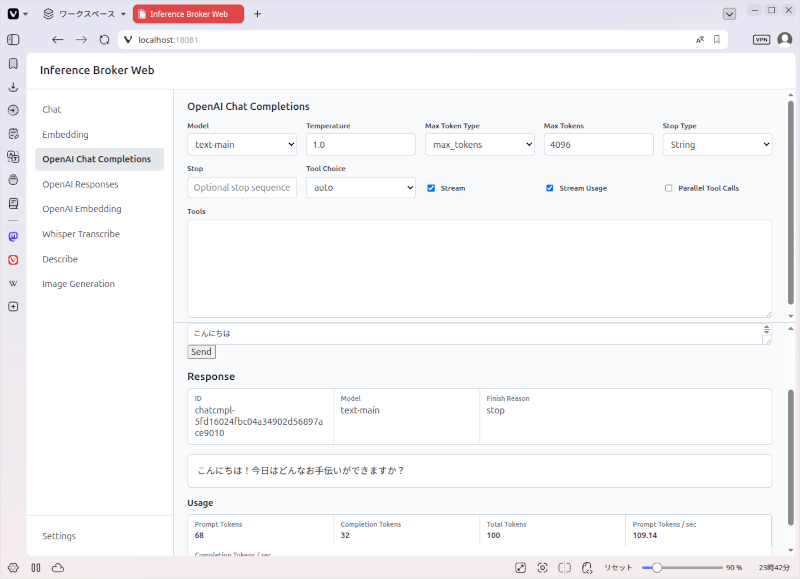The height and width of the screenshot is (579, 800).
Task: Click the Send button
Action: [202, 352]
